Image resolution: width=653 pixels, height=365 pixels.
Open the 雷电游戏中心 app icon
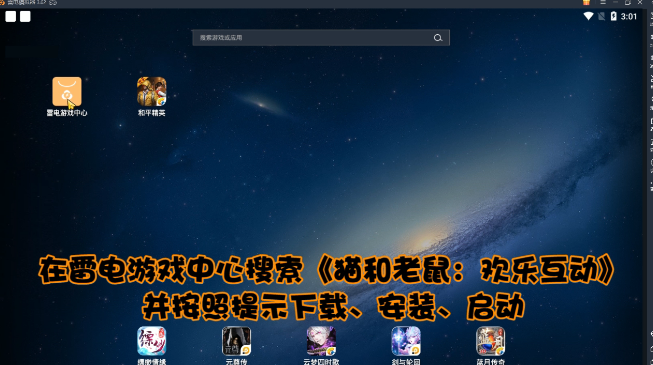coord(67,92)
